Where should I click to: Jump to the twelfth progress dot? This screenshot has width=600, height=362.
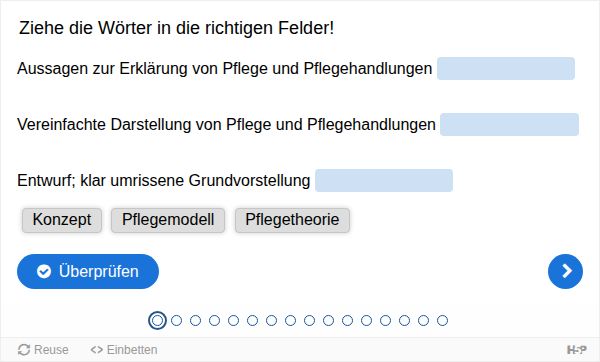point(366,320)
